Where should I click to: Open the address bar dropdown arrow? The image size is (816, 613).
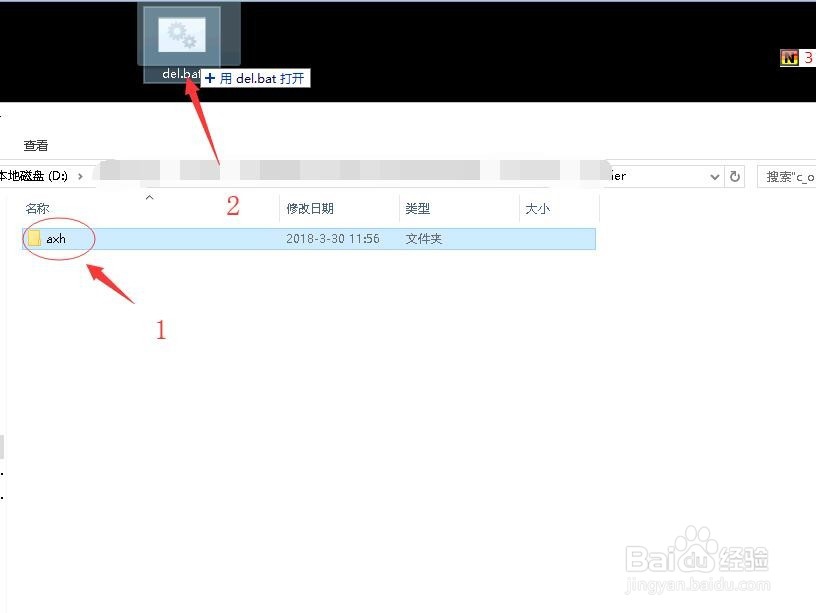(714, 176)
